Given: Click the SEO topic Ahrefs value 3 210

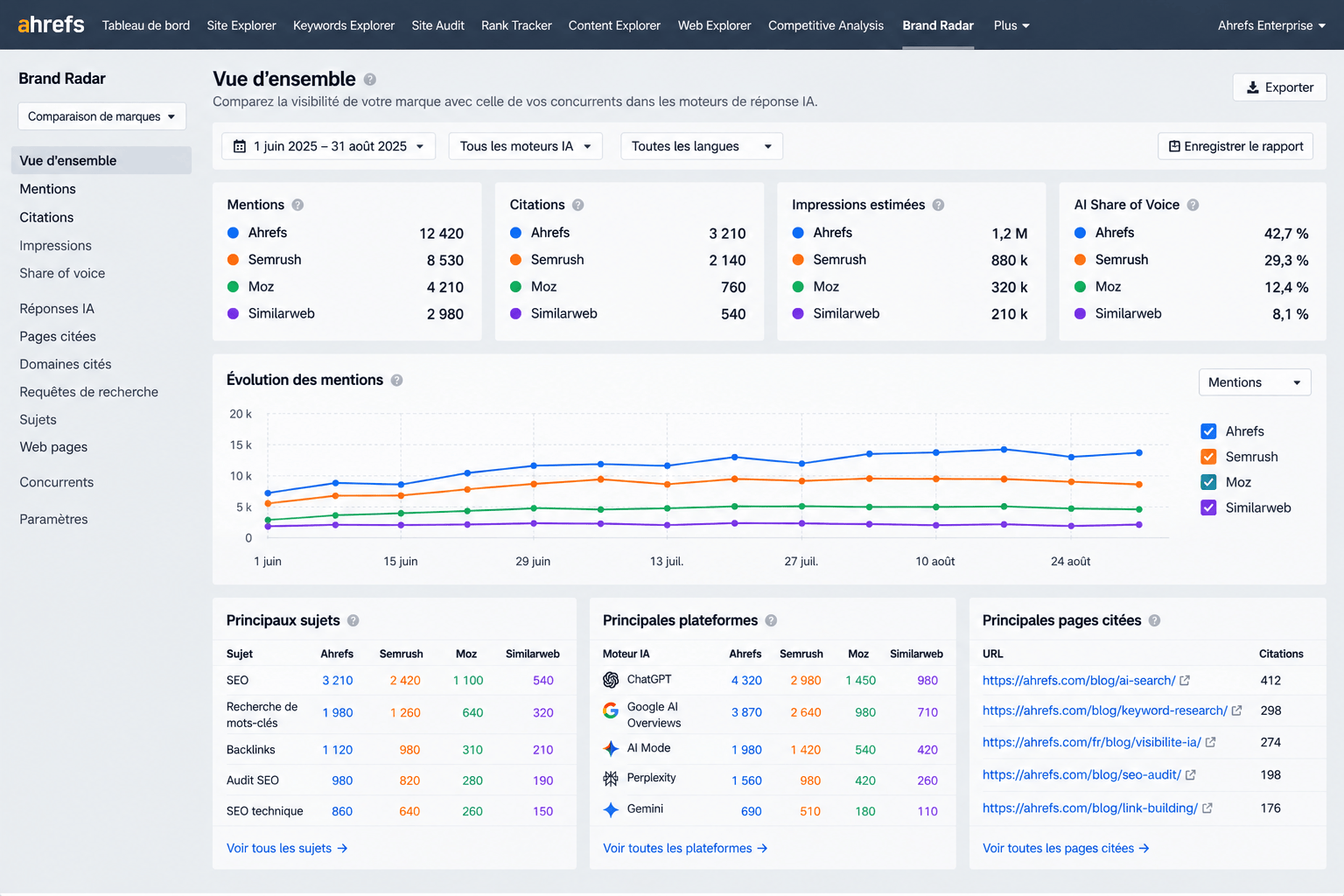Looking at the screenshot, I should pyautogui.click(x=338, y=681).
